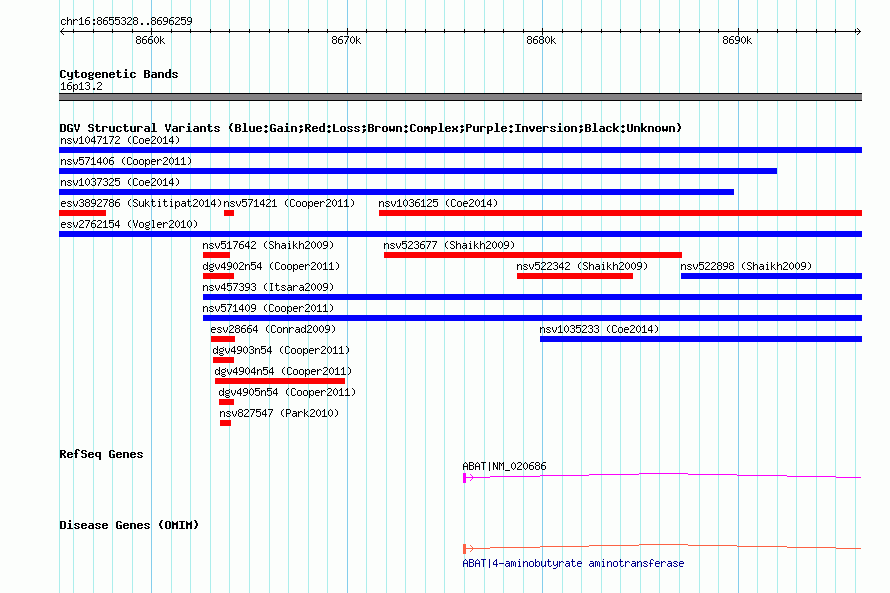This screenshot has height=593, width=890.
Task: Click the nsv571421 (Cooper2011) text label
Action: pos(289,203)
